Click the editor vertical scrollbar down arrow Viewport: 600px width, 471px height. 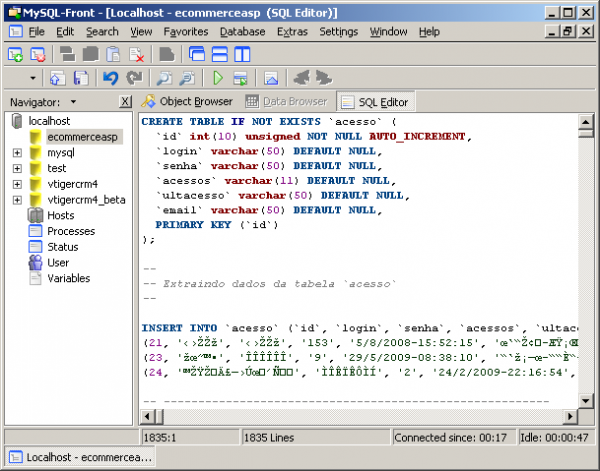tap(585, 401)
